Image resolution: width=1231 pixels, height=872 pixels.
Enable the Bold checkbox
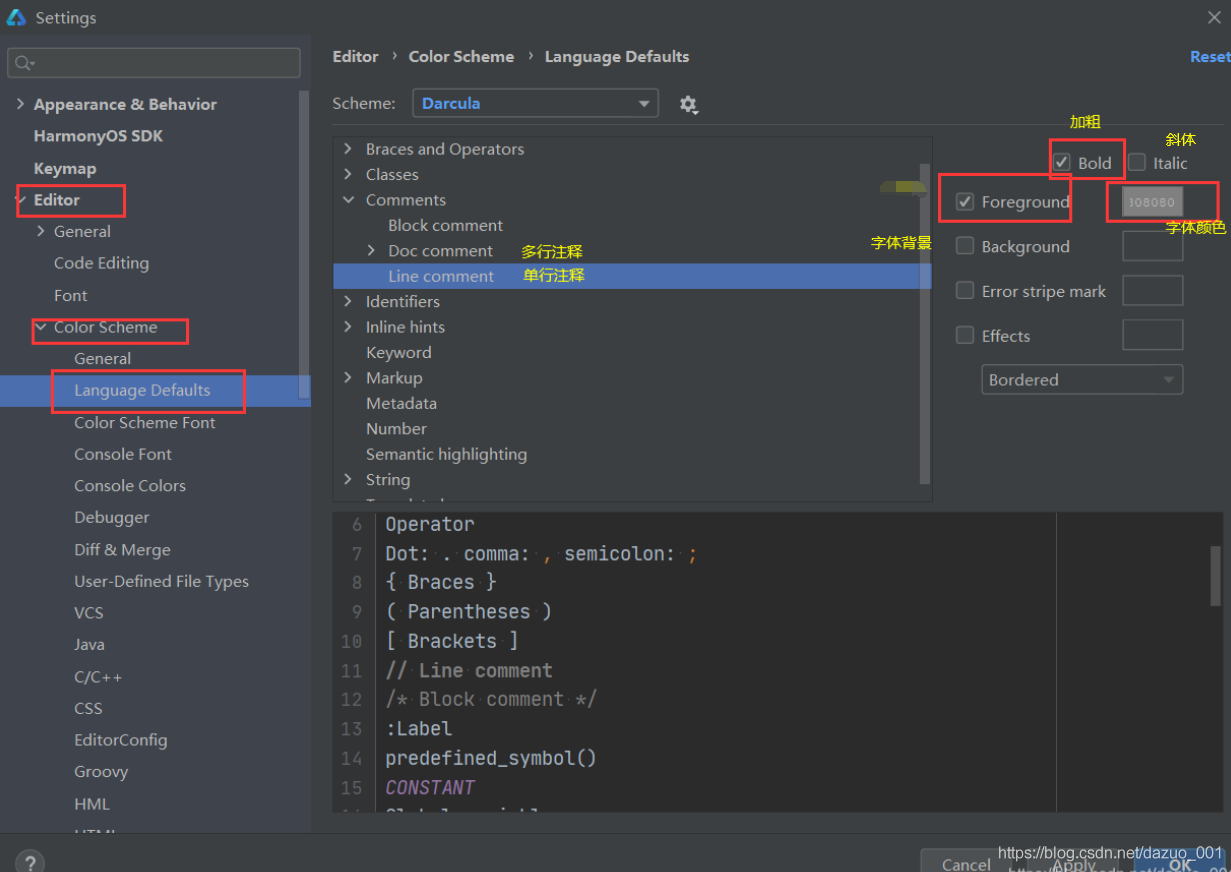[x=1062, y=163]
